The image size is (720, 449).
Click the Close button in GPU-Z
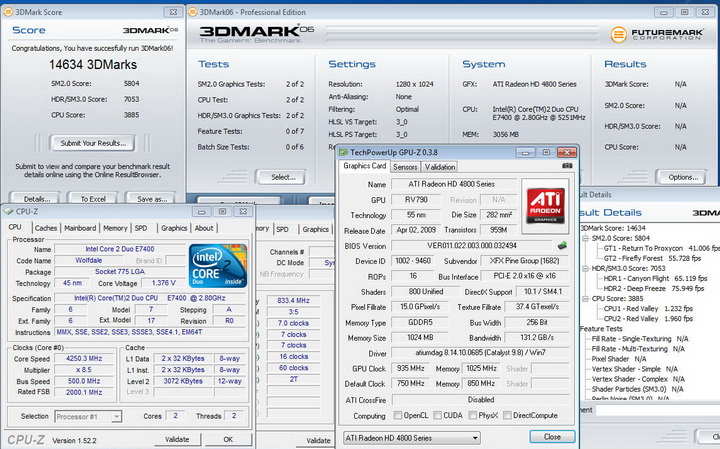tap(552, 437)
